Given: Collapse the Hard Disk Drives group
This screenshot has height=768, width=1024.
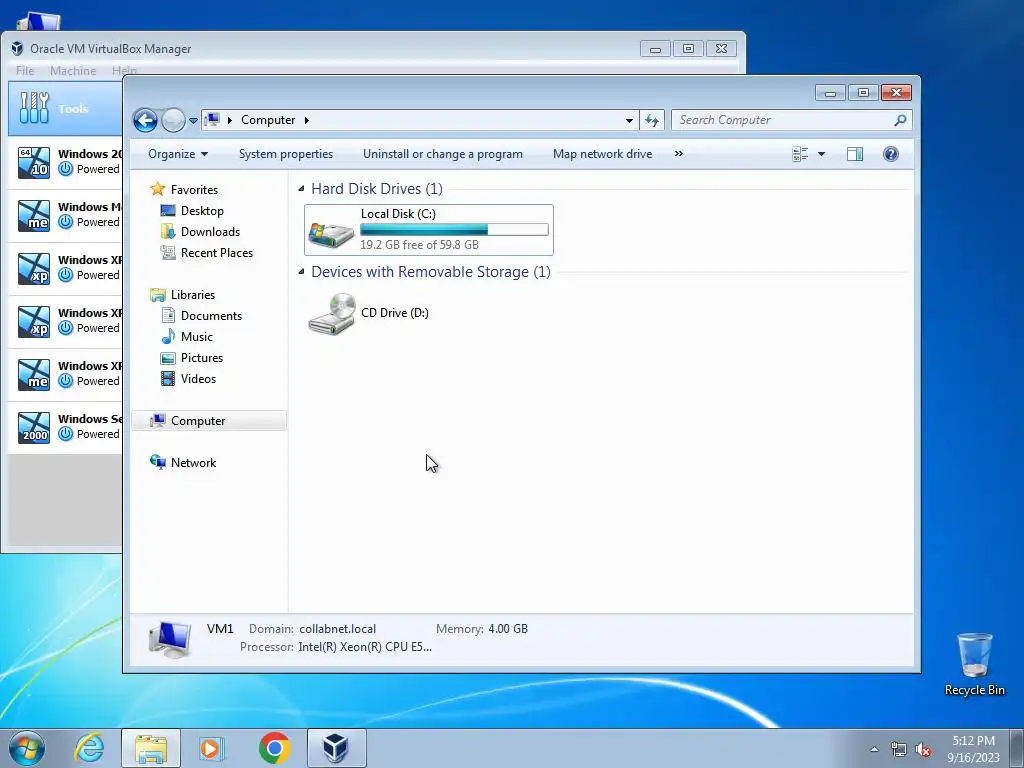Looking at the screenshot, I should click(x=301, y=189).
